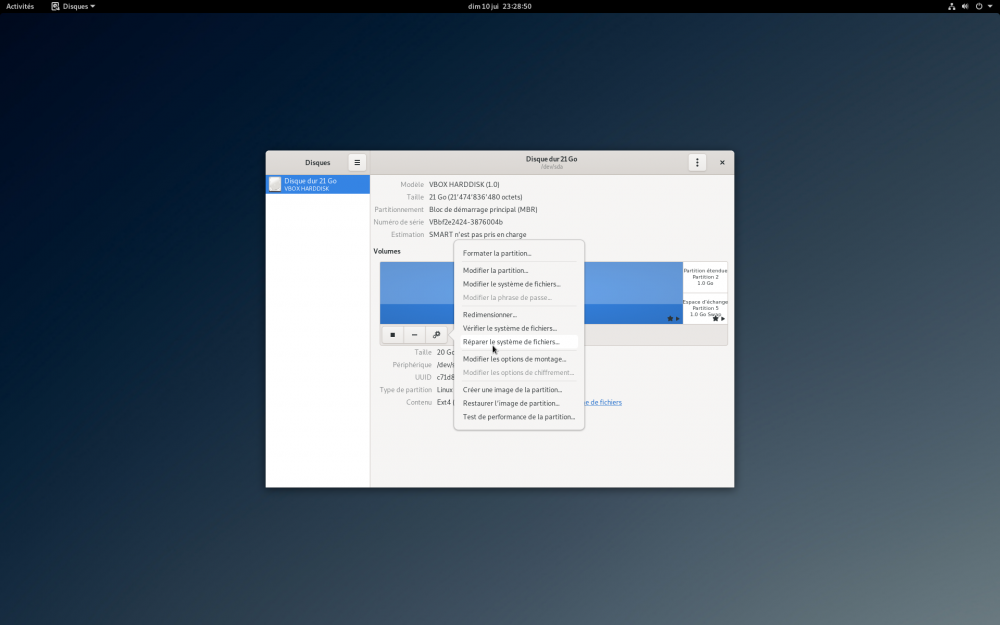Click the delete partition minus button

coord(414,335)
